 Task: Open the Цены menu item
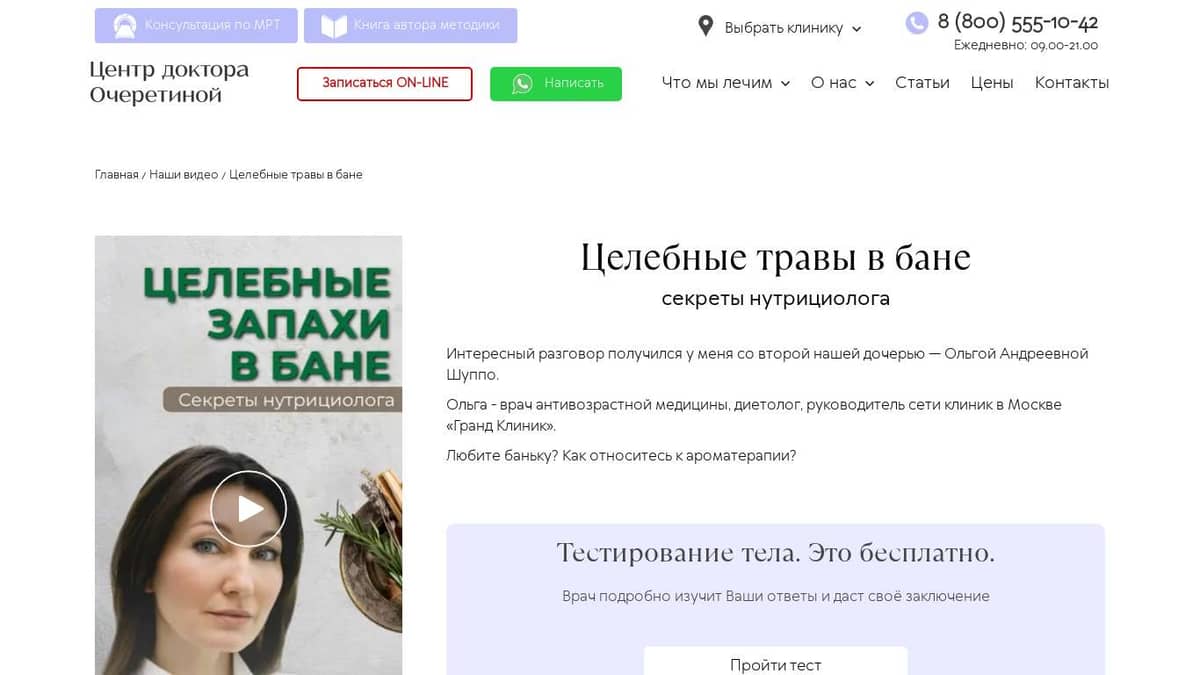pyautogui.click(x=992, y=83)
